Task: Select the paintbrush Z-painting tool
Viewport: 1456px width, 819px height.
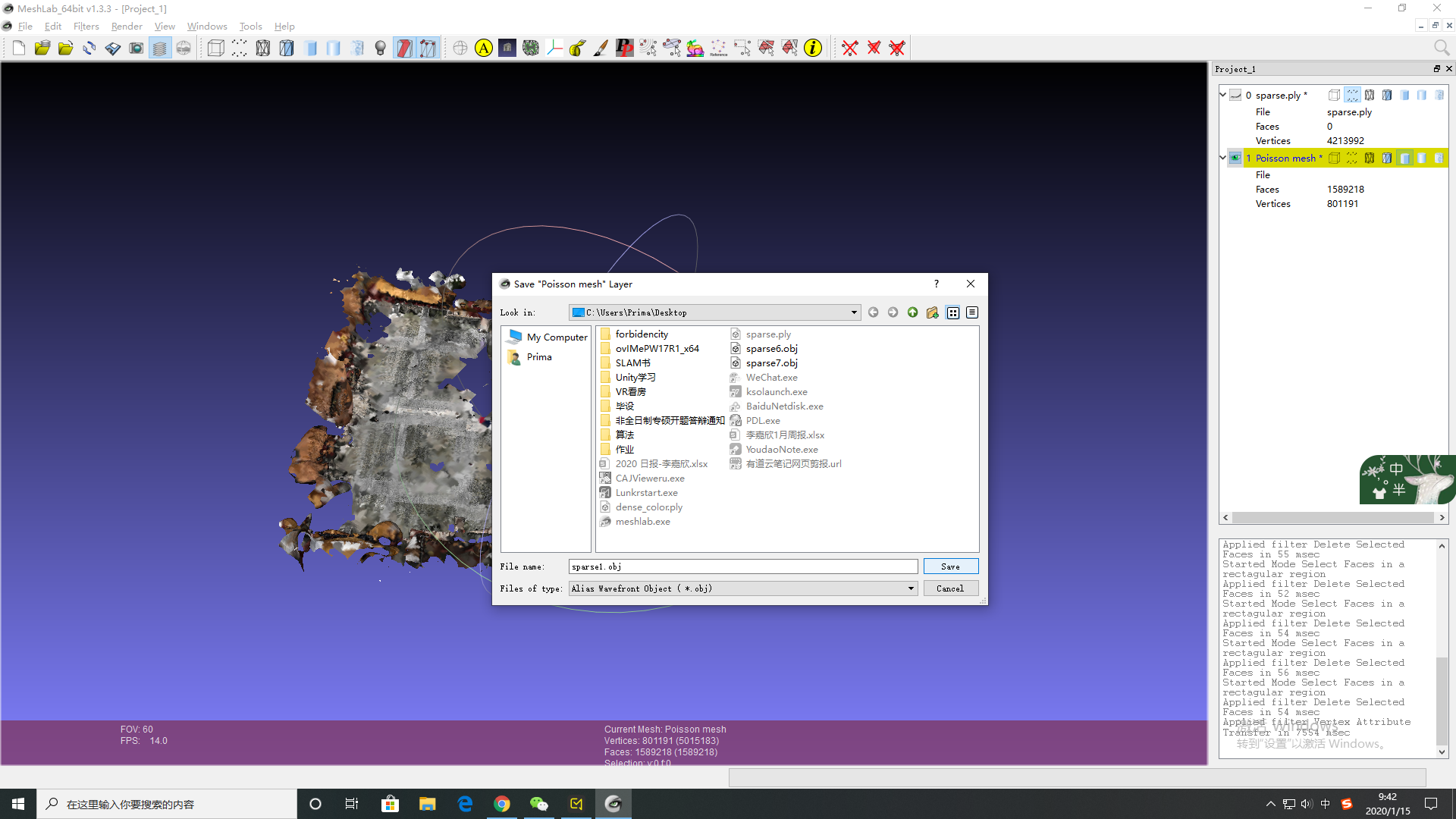Action: click(x=601, y=49)
